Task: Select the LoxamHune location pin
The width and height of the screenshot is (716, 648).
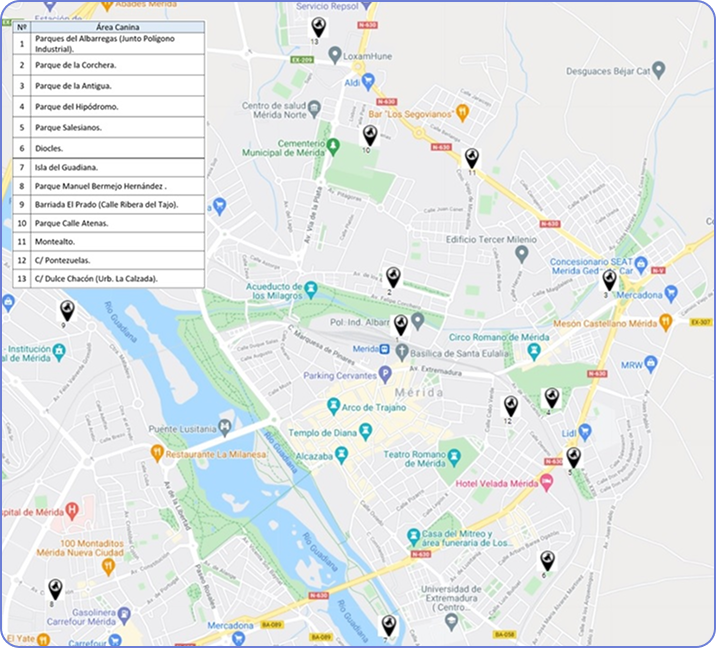Action: click(335, 55)
